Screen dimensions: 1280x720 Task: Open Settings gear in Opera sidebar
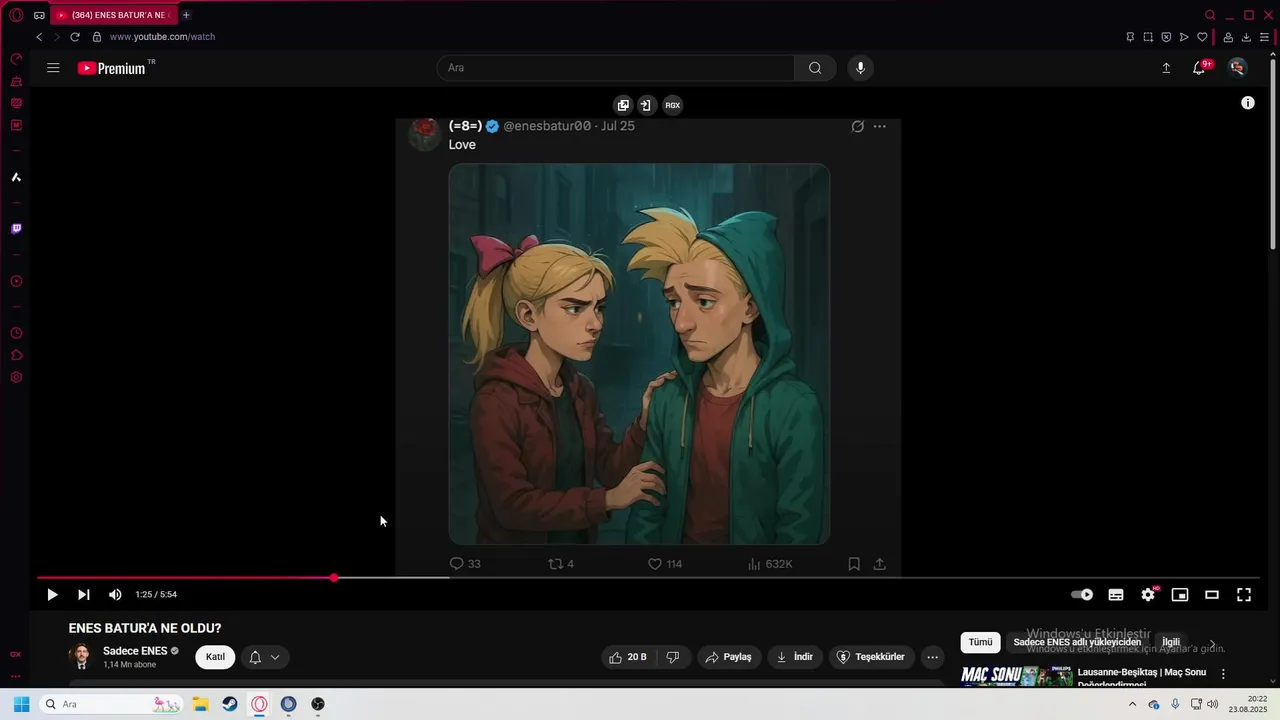pyautogui.click(x=16, y=377)
